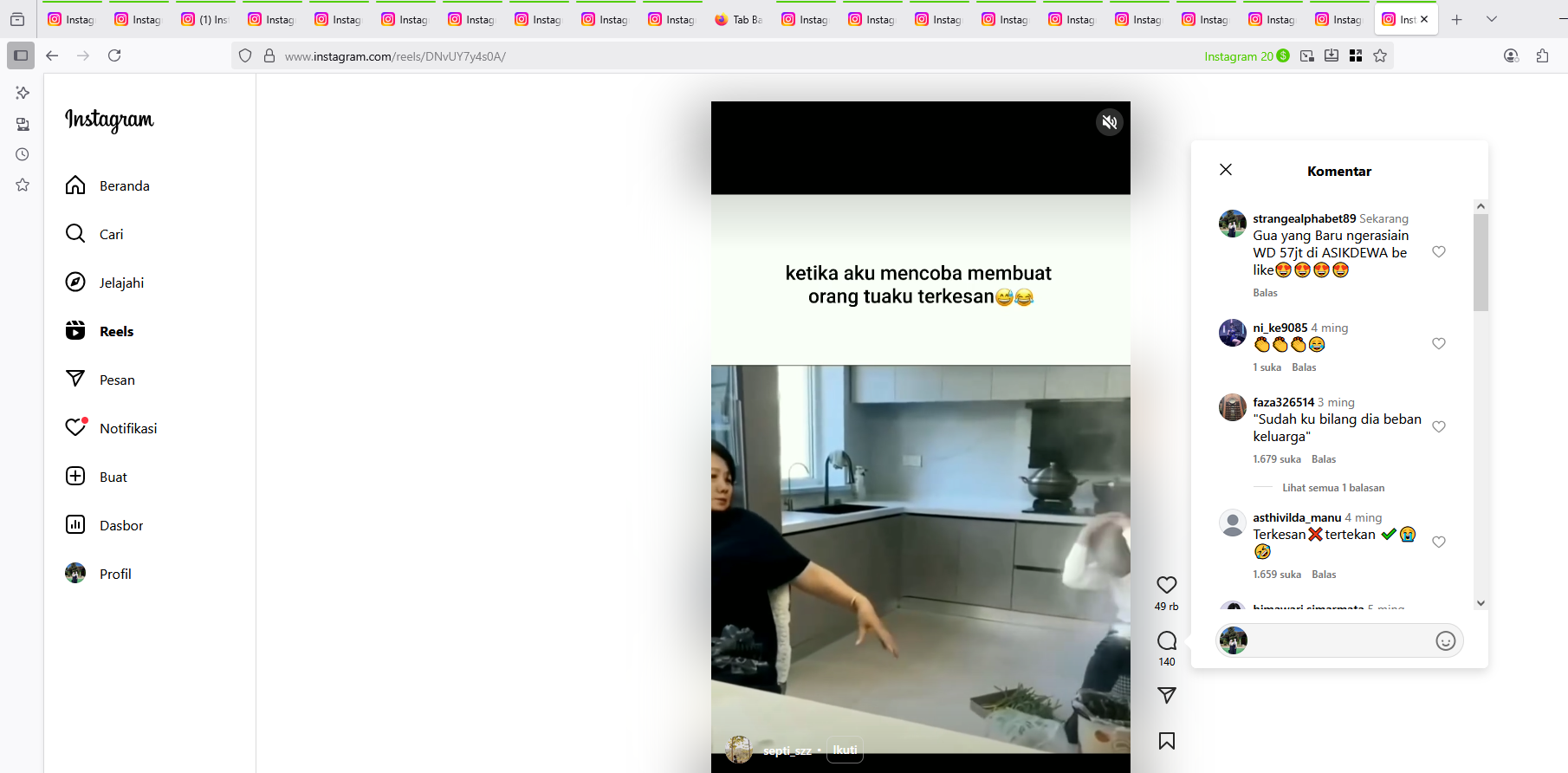
Task: Open Pesan messages
Action: [100, 380]
